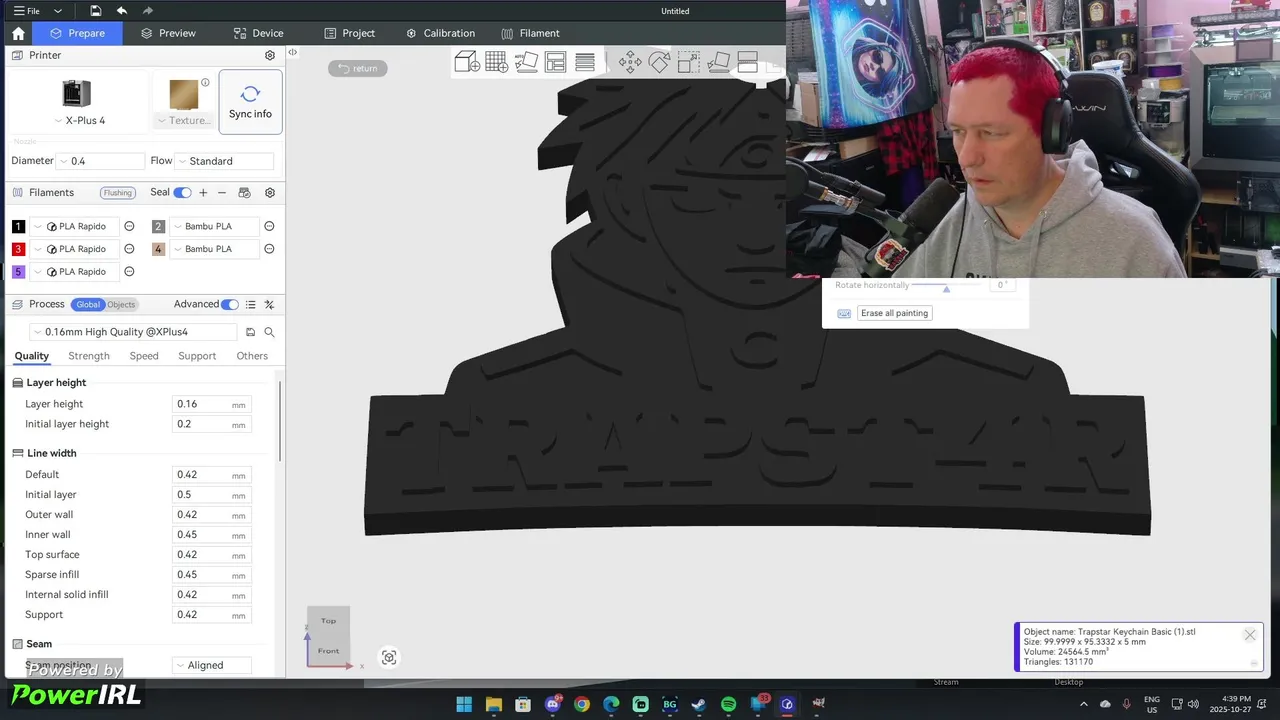Open filament 2 Bambu PLA dropdown

215,227
